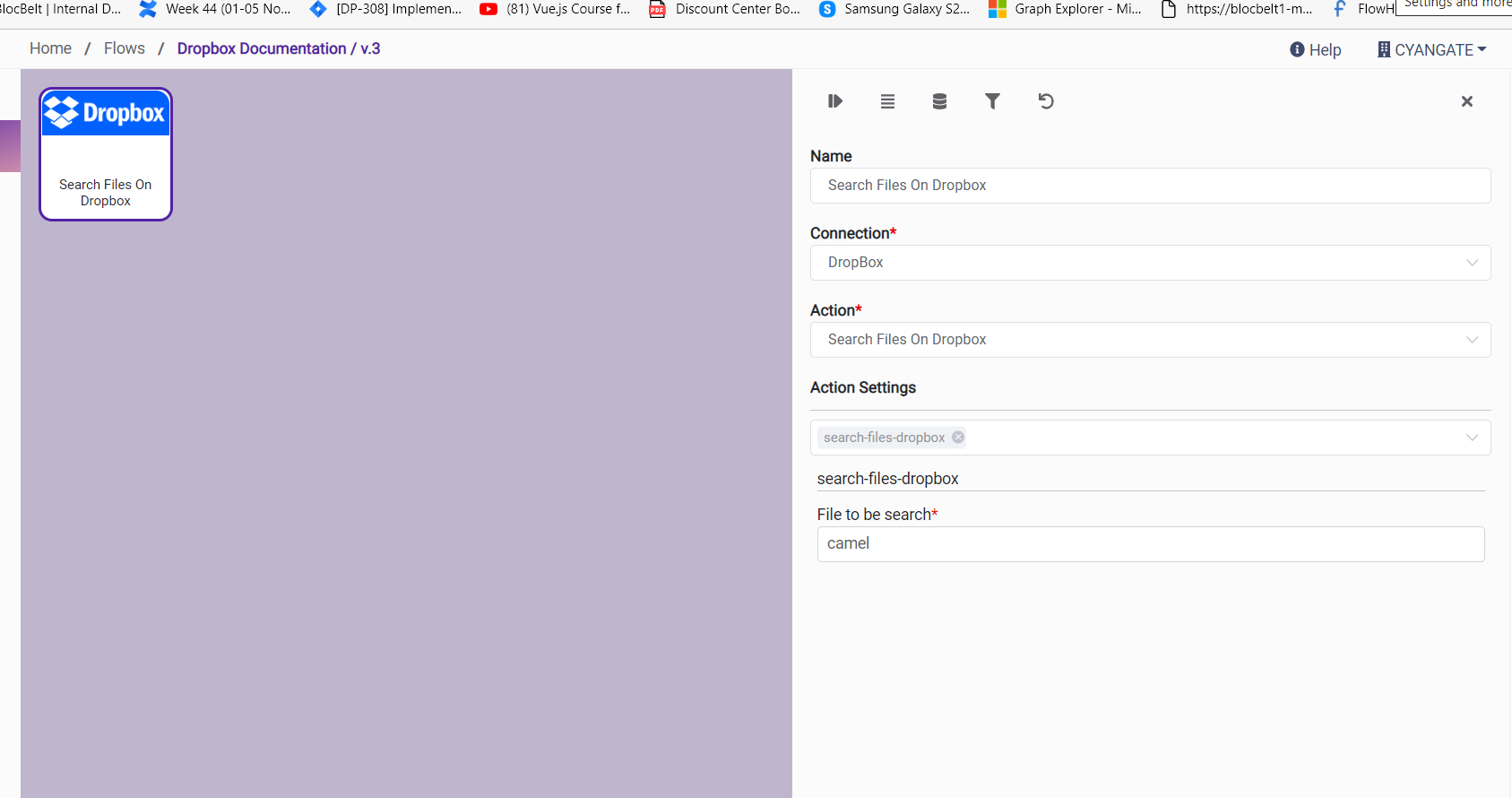This screenshot has width=1512, height=798.
Task: Click the undo/reset arrow icon
Action: [1045, 101]
